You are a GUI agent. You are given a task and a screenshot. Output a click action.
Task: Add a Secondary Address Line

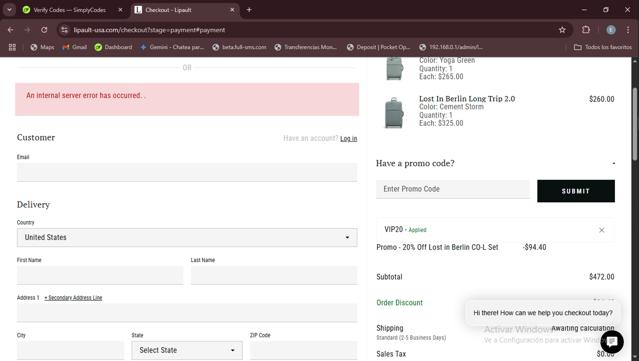point(73,298)
